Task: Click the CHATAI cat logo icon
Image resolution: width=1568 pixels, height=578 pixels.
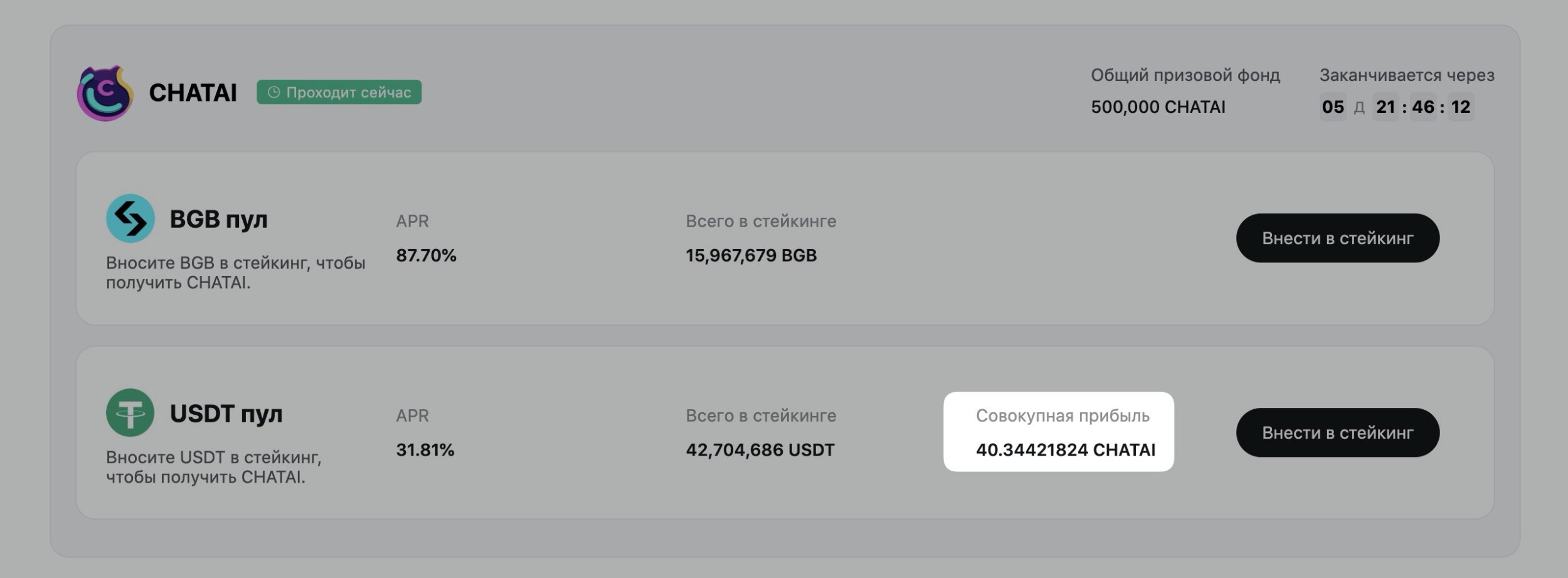Action: pos(105,93)
